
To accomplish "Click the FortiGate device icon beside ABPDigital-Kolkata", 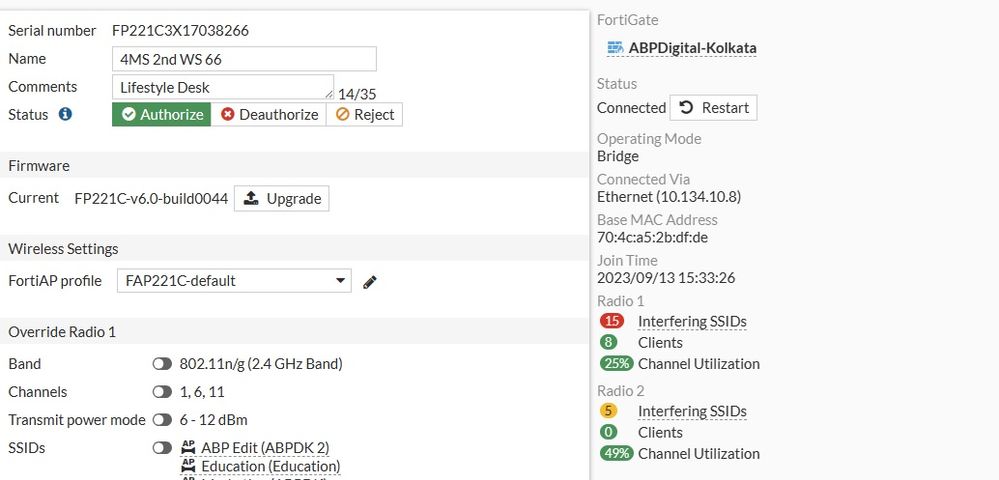I will [x=614, y=48].
